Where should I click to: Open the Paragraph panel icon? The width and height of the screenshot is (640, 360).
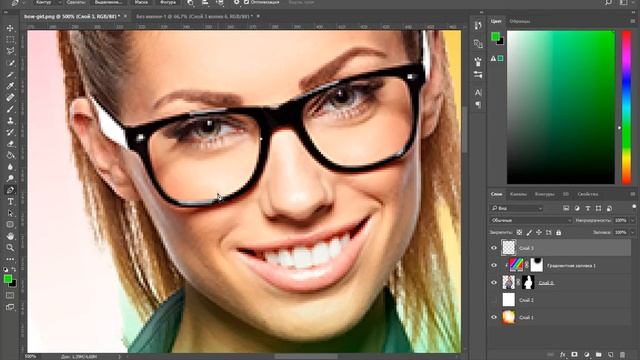click(478, 104)
